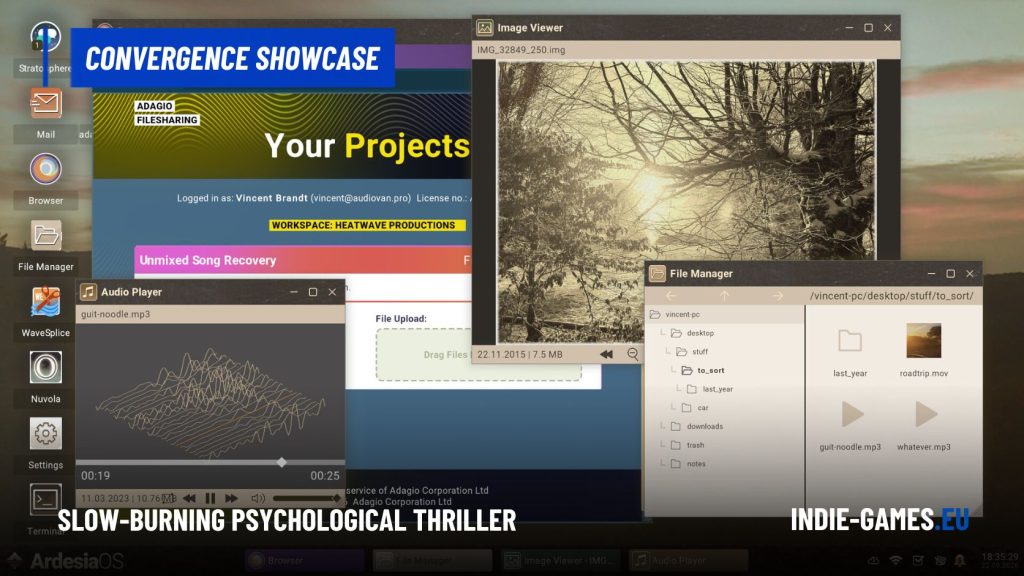Click Vincent Brandt logged-in user name
The image size is (1024, 576).
point(272,198)
